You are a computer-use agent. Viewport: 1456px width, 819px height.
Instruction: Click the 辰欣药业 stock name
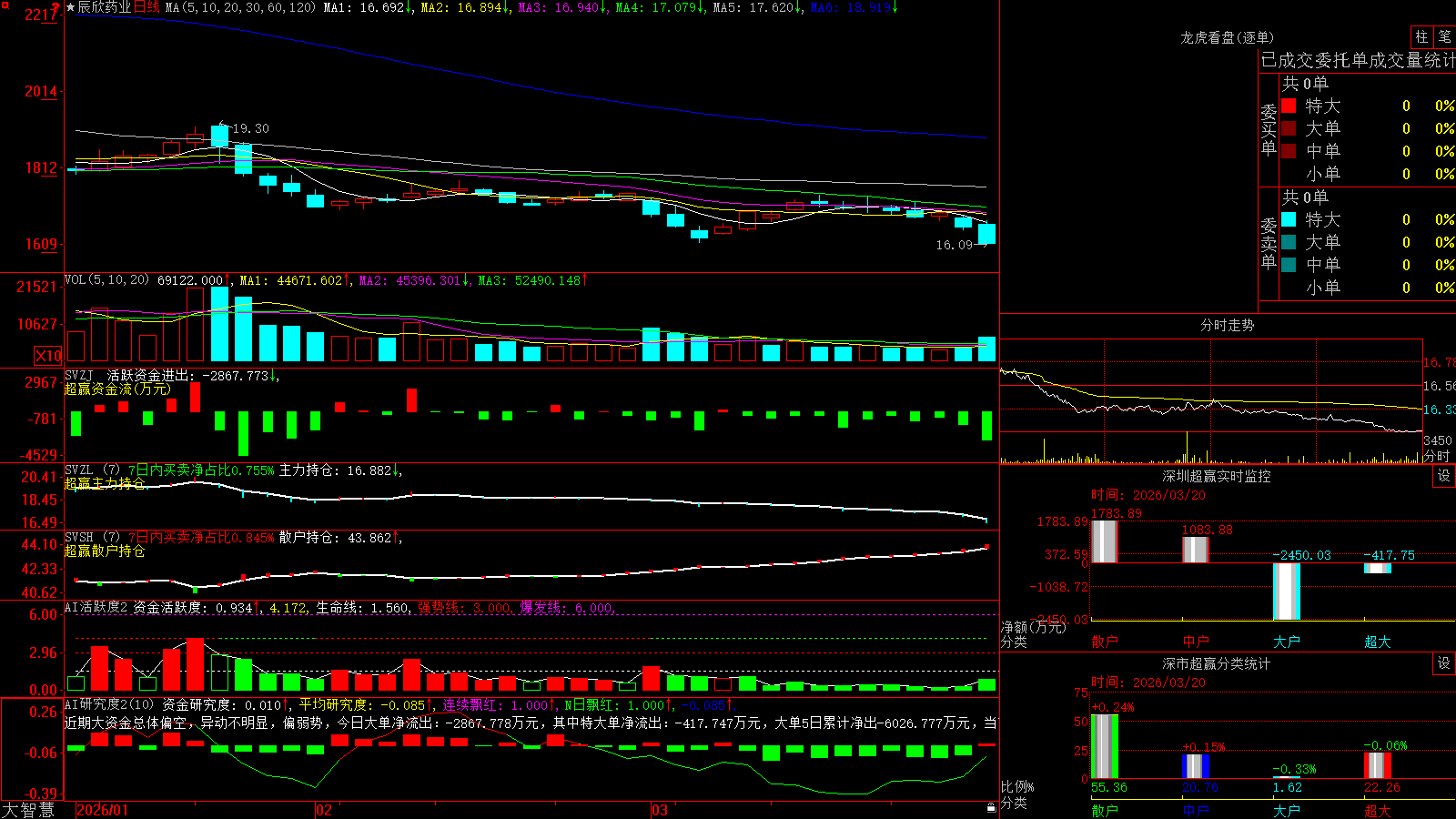[x=104, y=7]
